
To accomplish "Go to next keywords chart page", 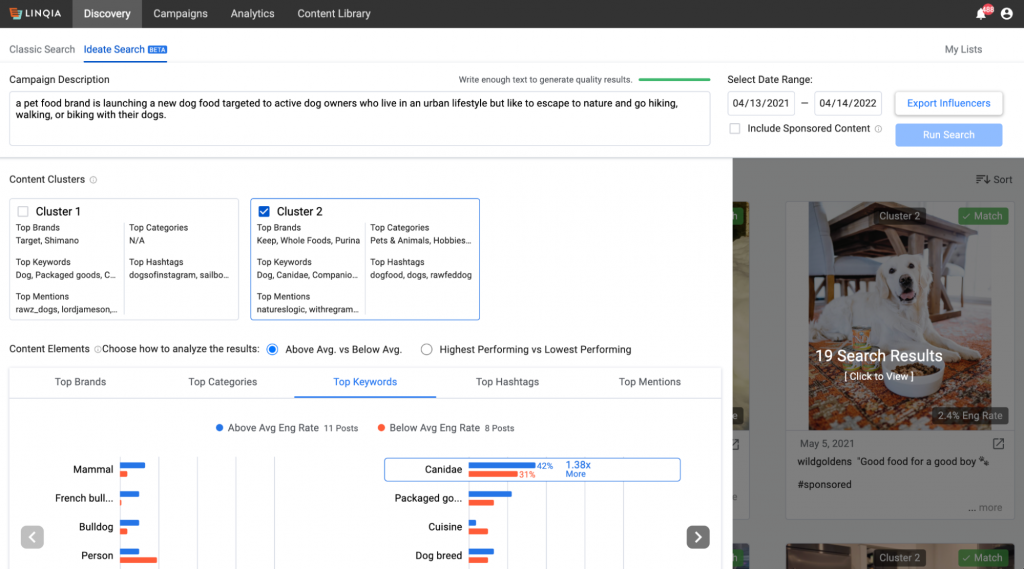I will pyautogui.click(x=698, y=537).
